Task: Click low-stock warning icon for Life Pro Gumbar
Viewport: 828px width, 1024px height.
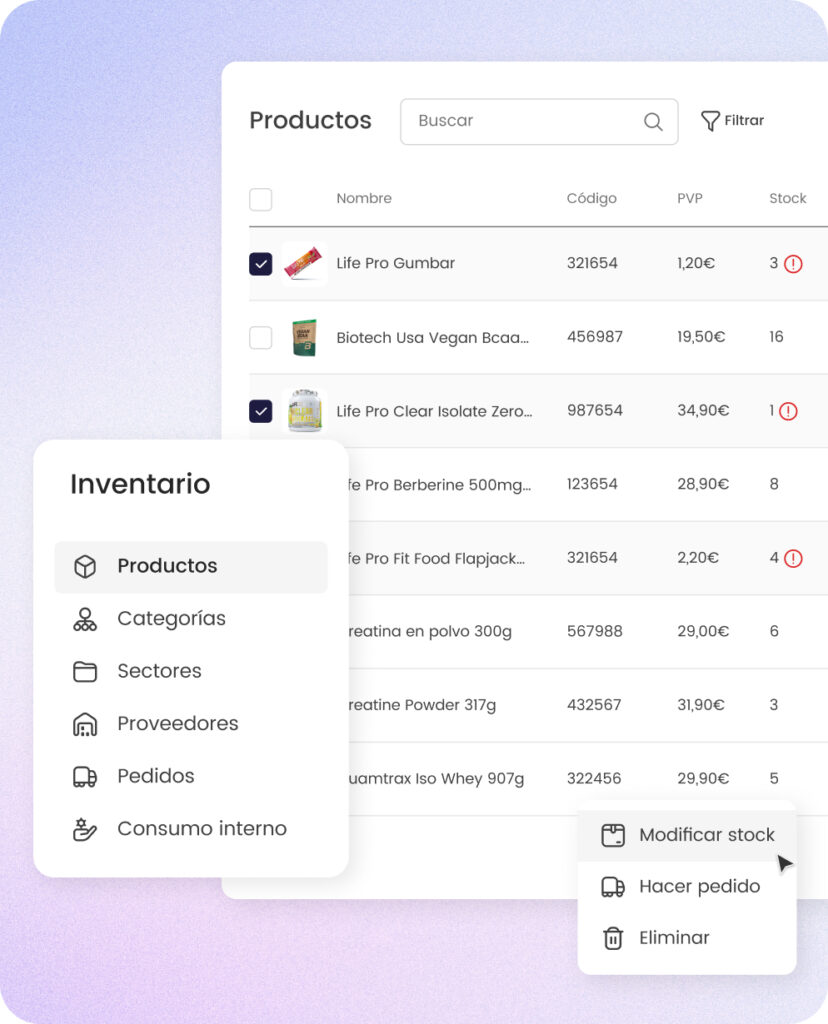Action: point(793,264)
